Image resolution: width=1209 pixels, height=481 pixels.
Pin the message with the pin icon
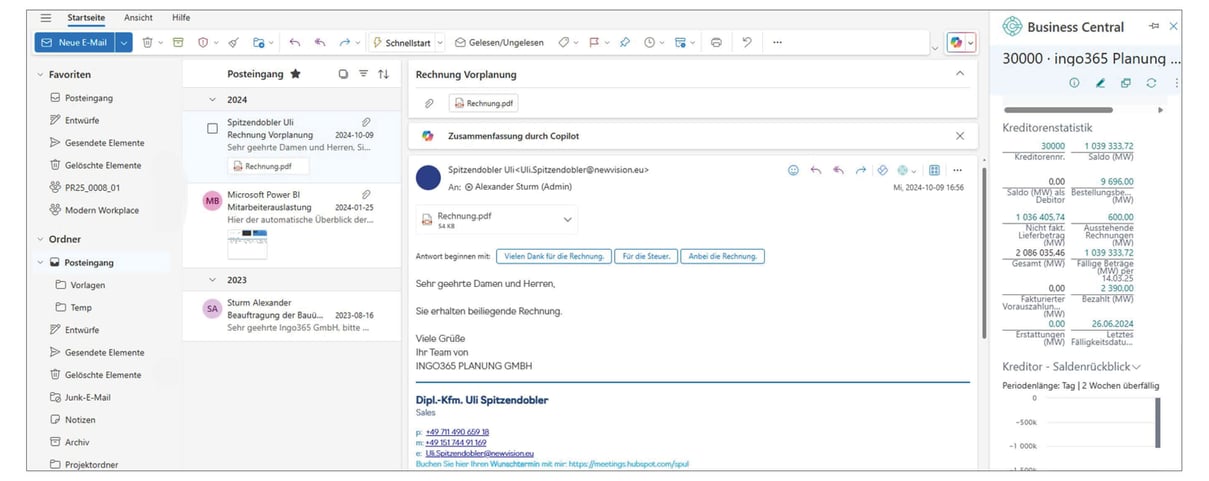(x=624, y=42)
